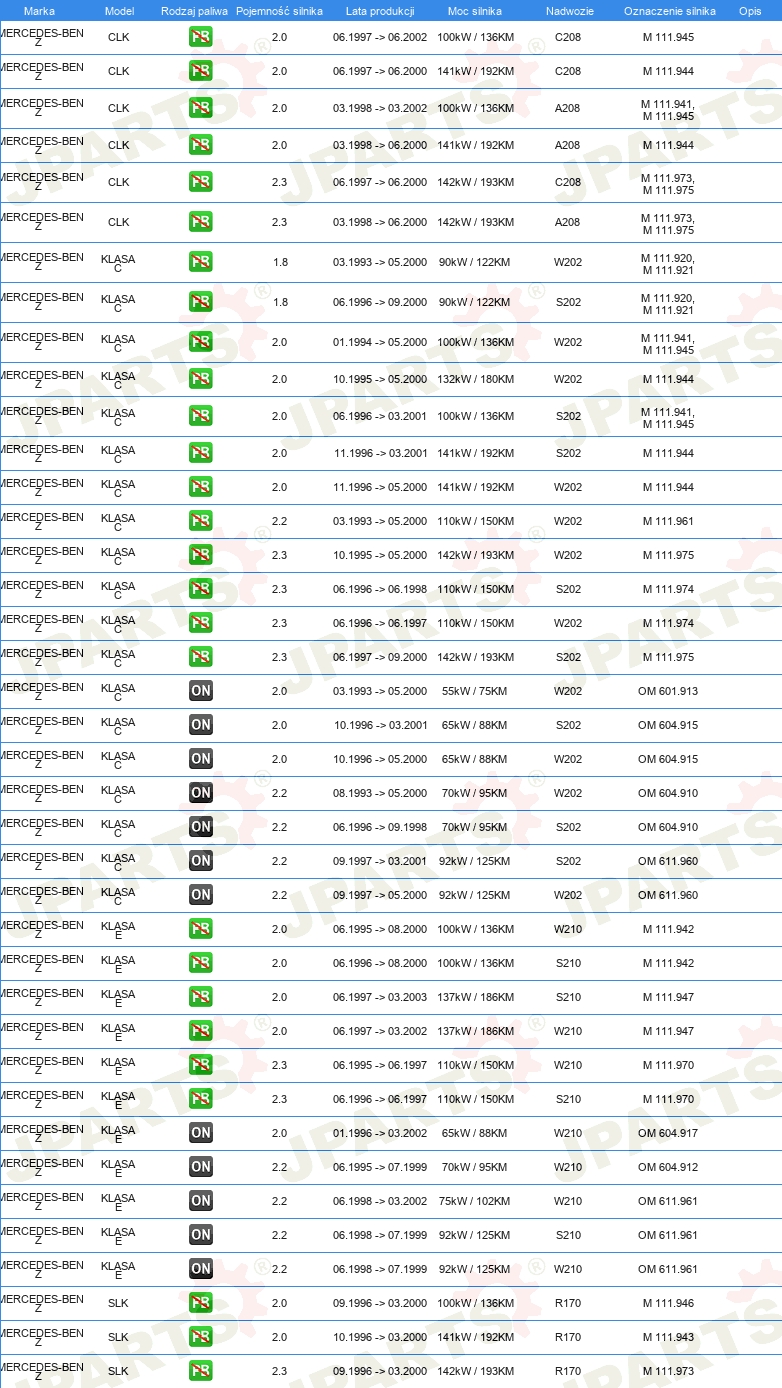
Task: Select the 06.1997 -> 09.2000 date cell
Action: pos(380,657)
